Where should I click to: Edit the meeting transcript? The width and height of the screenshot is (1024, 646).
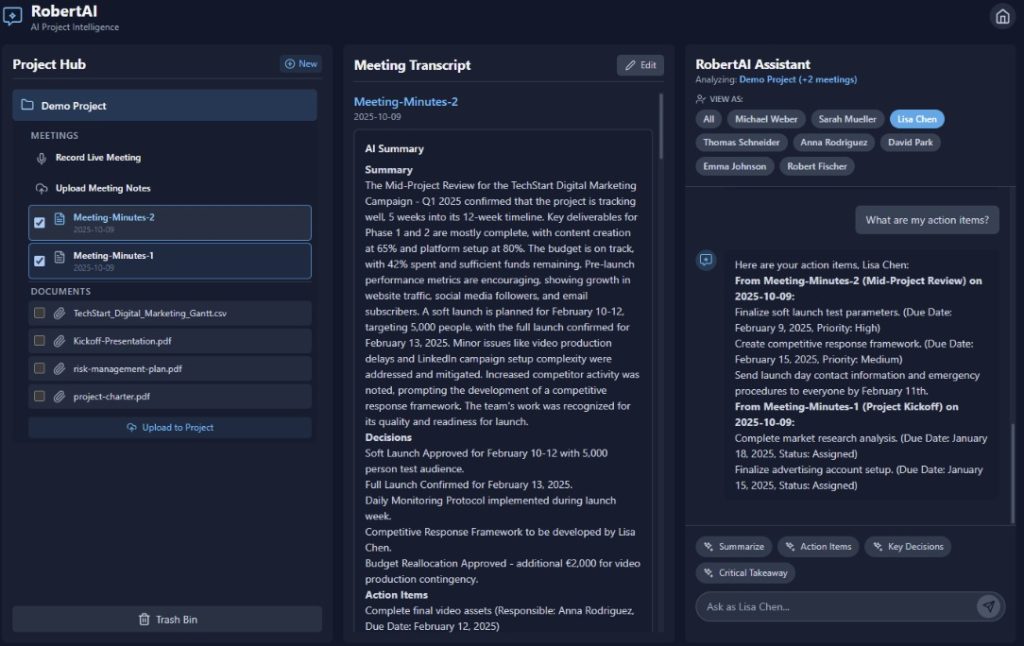[640, 65]
